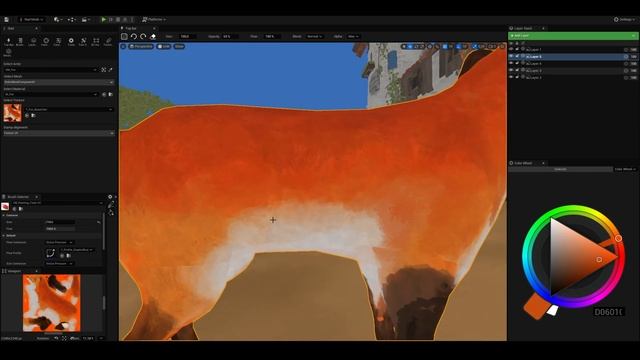Viewport: 640px width, 360px height.
Task: Click the fox texture thumbnail under Select Texture
Action: tap(12, 113)
